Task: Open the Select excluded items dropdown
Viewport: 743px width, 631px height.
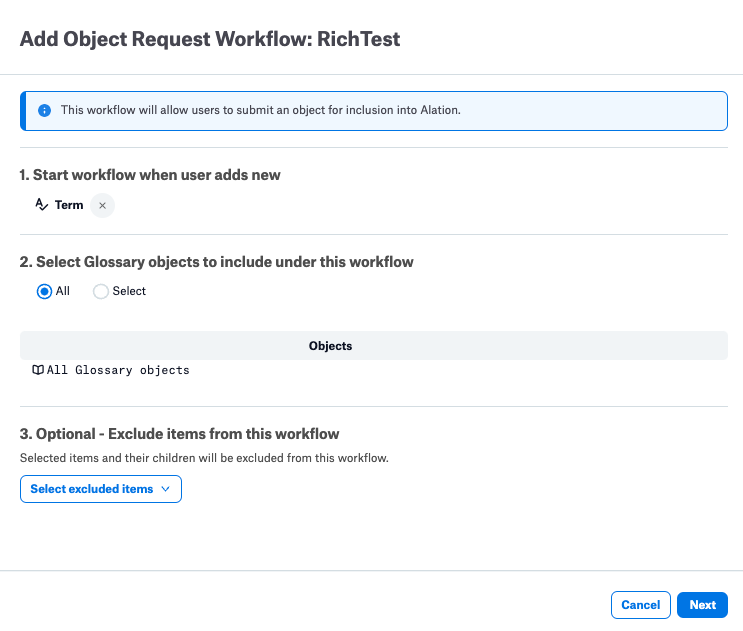Action: click(x=101, y=489)
